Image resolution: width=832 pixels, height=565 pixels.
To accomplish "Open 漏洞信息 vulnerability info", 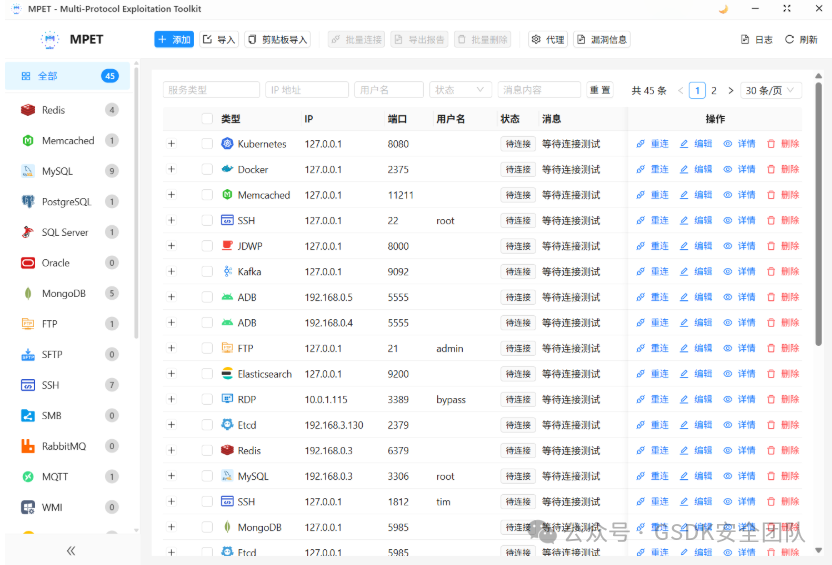I will click(602, 39).
